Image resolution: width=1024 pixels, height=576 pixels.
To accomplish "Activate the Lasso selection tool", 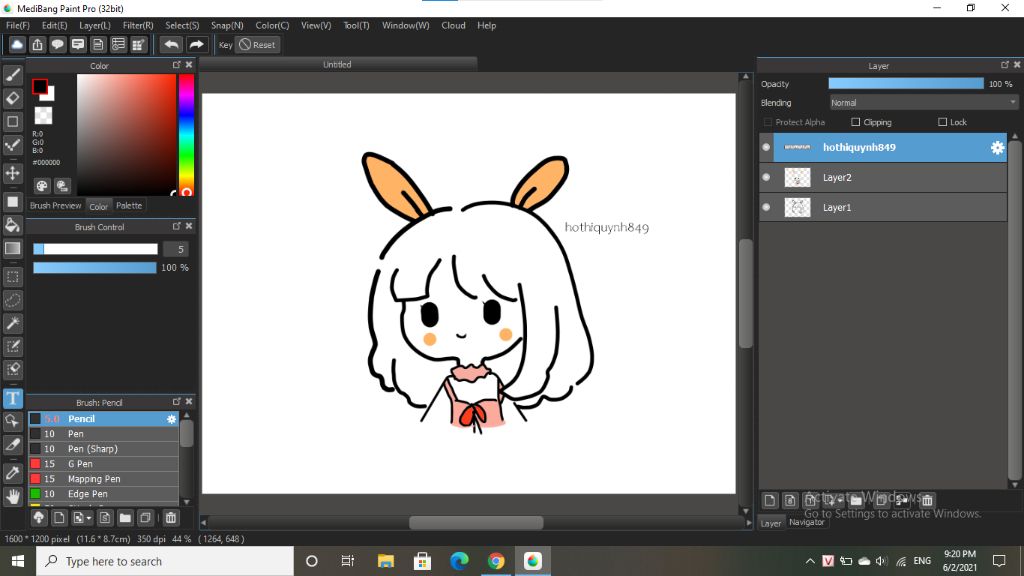I will click(x=12, y=300).
